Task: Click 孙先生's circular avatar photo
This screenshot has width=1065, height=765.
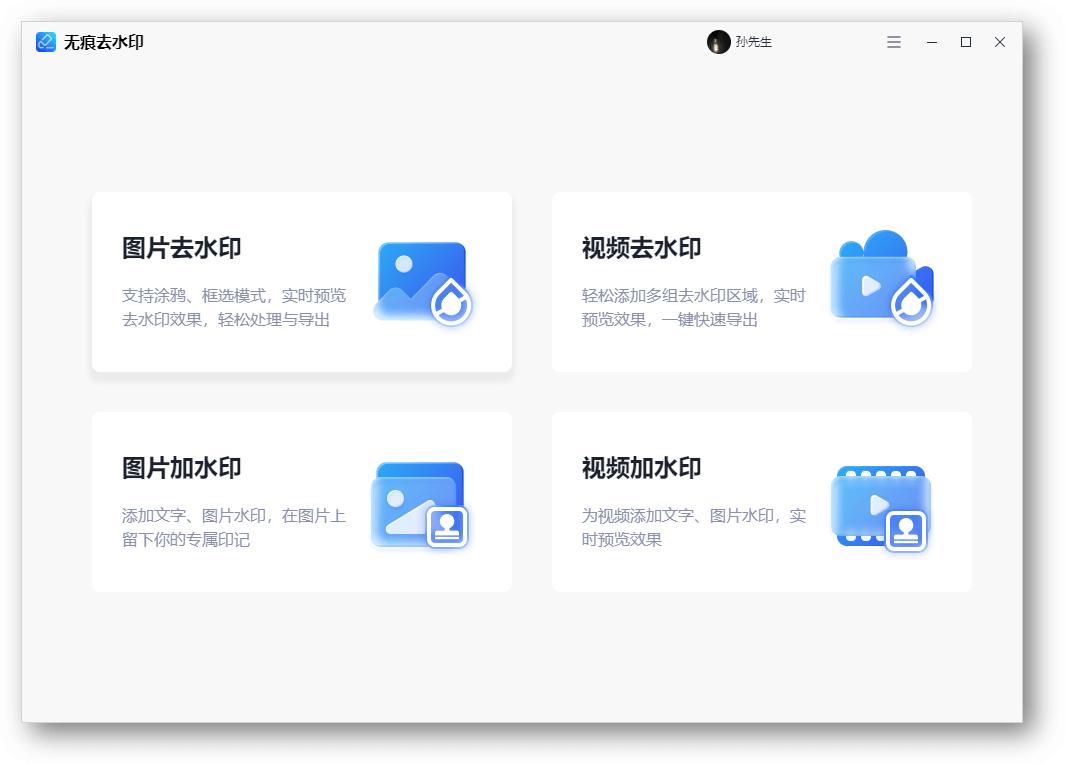Action: point(716,41)
